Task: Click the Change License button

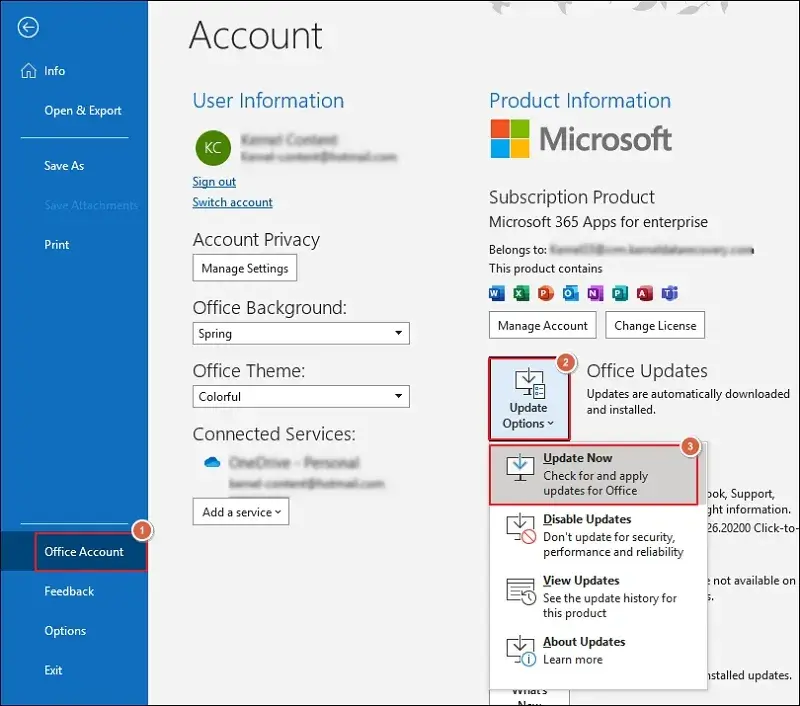Action: click(x=655, y=326)
